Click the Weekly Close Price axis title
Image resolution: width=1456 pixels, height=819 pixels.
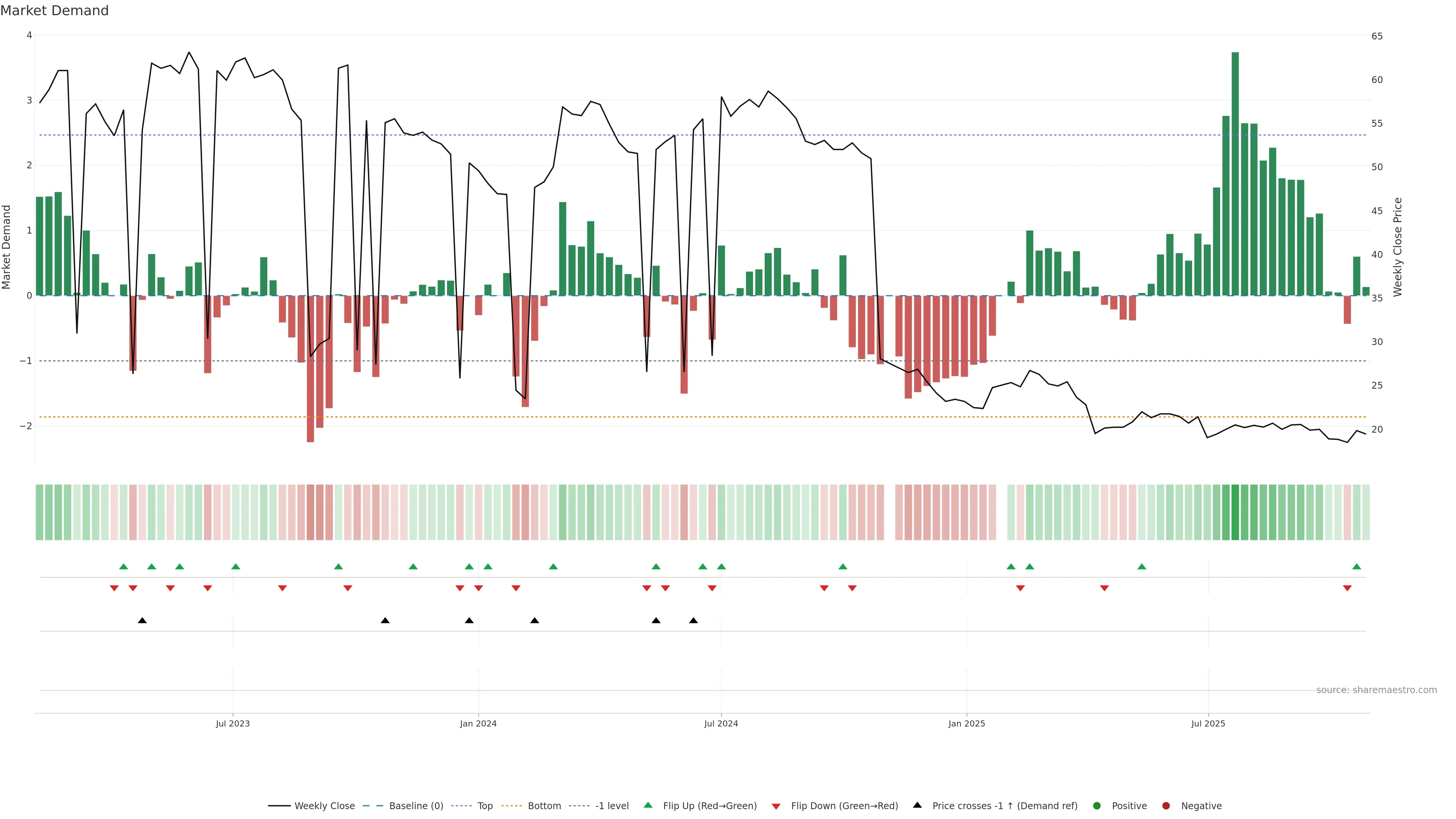[1397, 247]
